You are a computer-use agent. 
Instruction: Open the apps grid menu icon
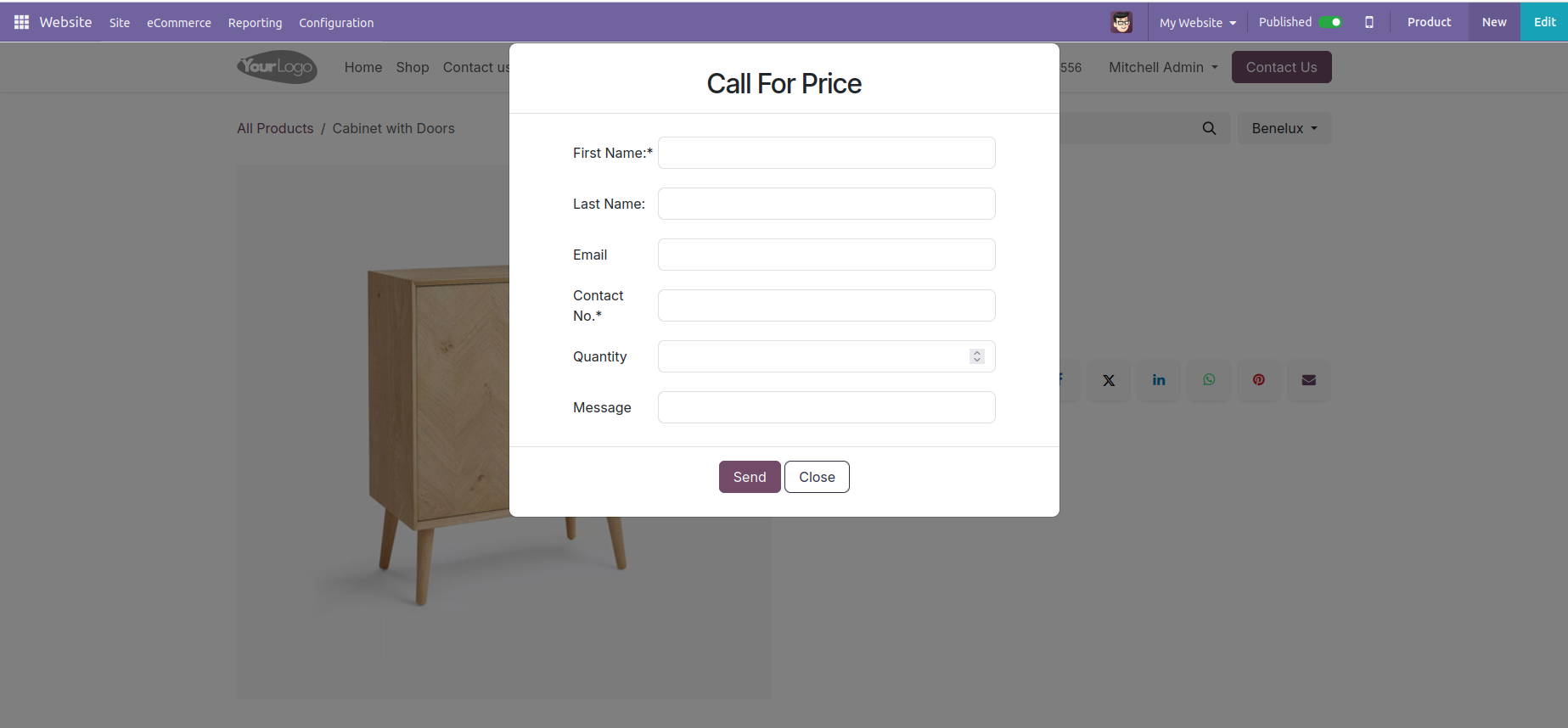click(21, 22)
